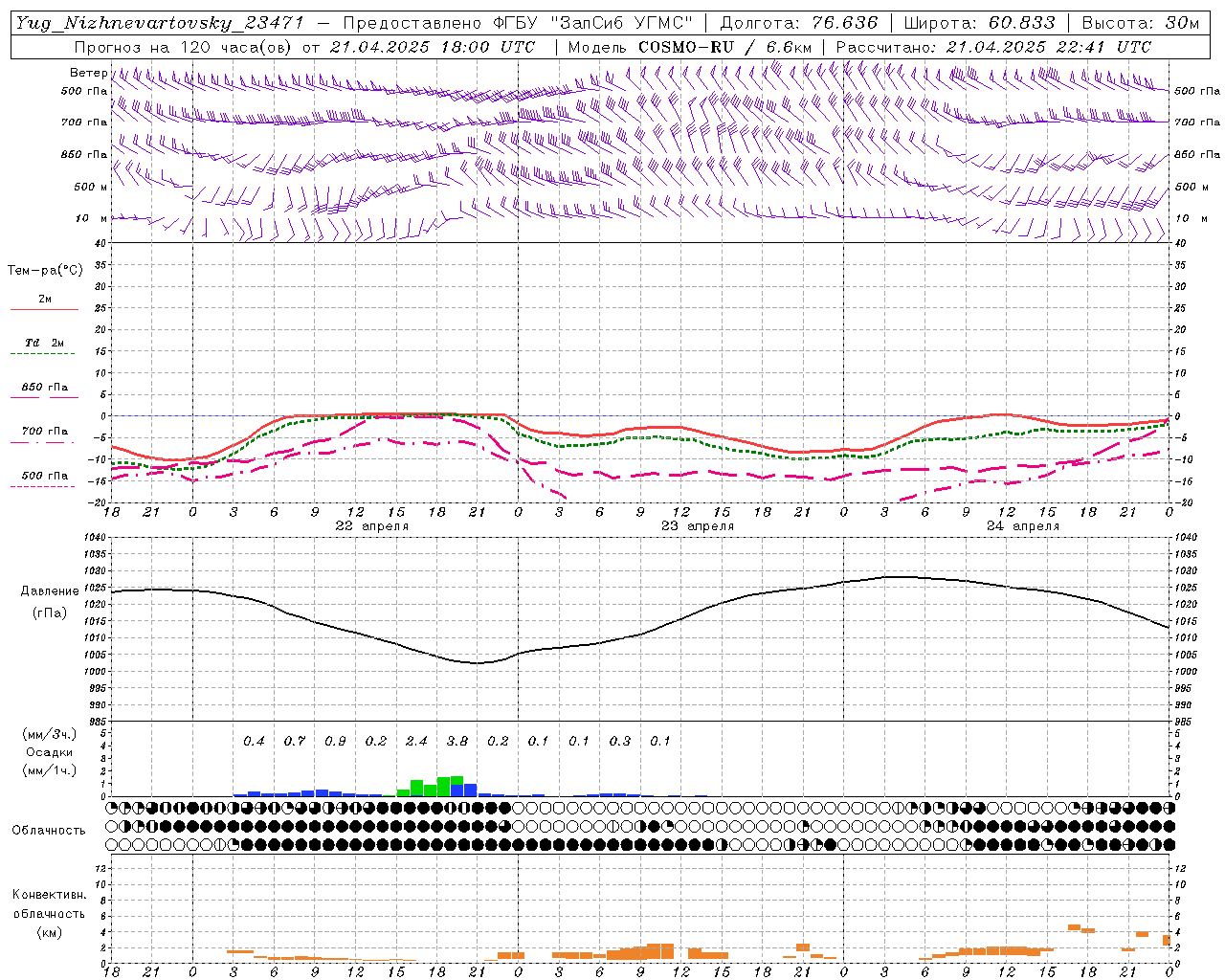Click the date label 24 апреля

(1023, 526)
